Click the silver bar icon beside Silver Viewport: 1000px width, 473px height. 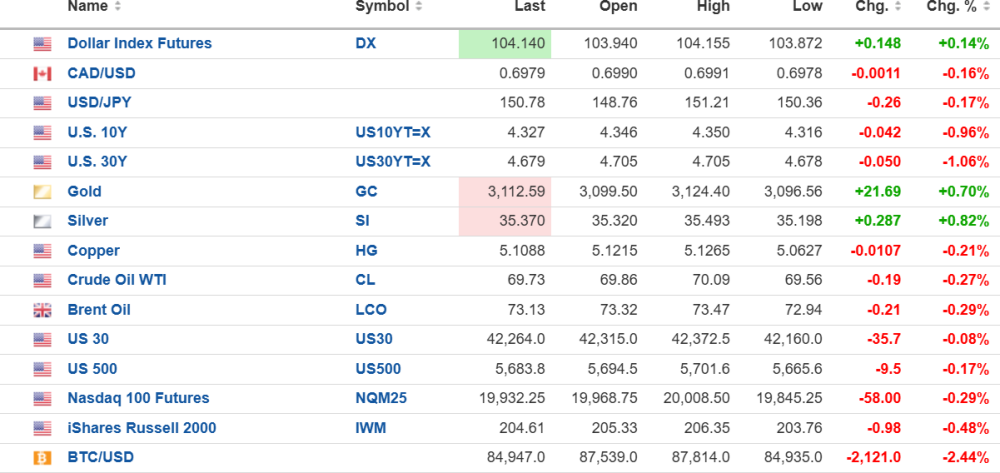click(x=42, y=221)
